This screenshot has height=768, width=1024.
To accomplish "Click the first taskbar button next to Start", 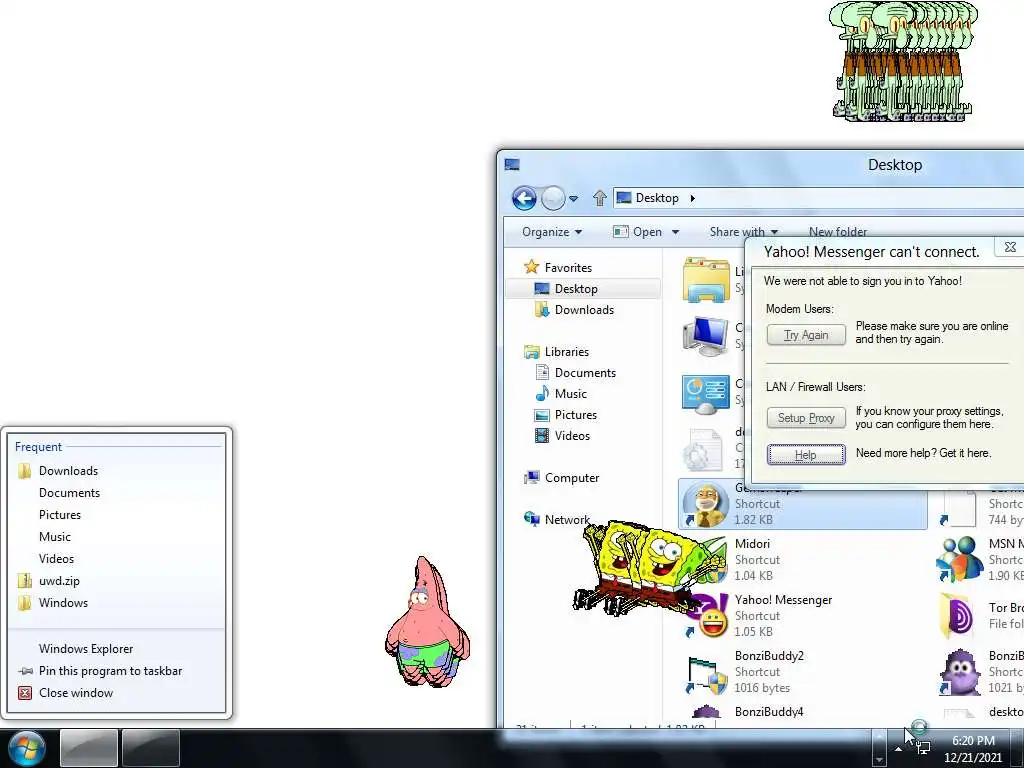I will tap(89, 748).
